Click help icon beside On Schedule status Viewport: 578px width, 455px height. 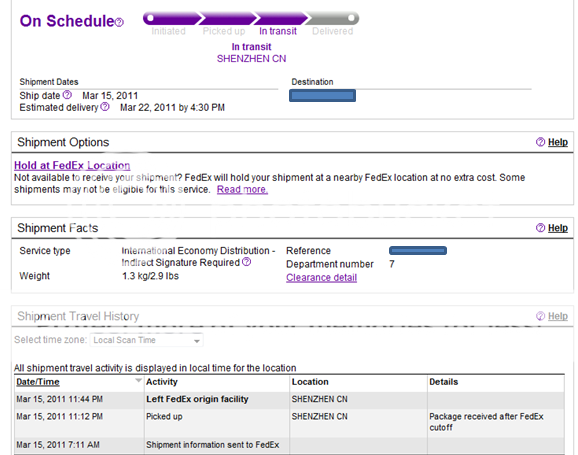pos(119,23)
